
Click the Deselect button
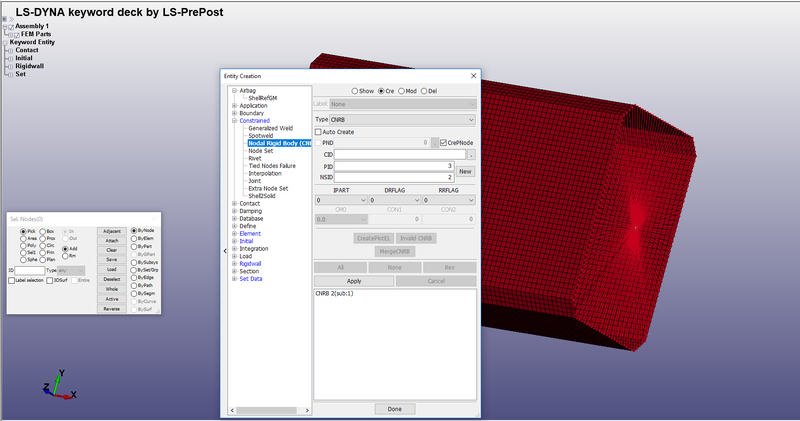click(x=112, y=279)
